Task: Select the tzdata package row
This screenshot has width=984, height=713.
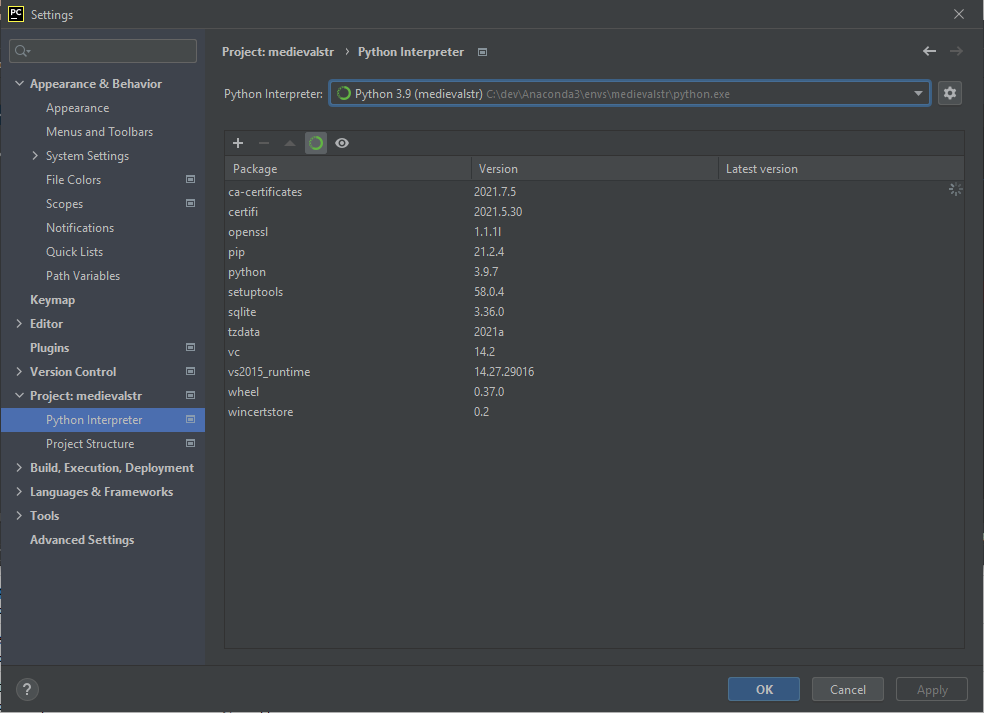Action: [594, 331]
